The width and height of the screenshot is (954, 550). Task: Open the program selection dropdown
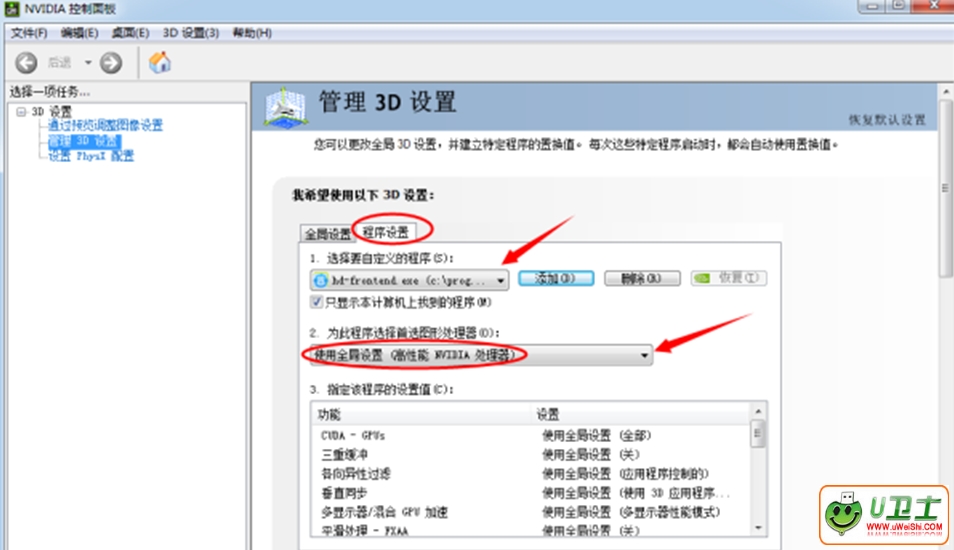tap(409, 280)
